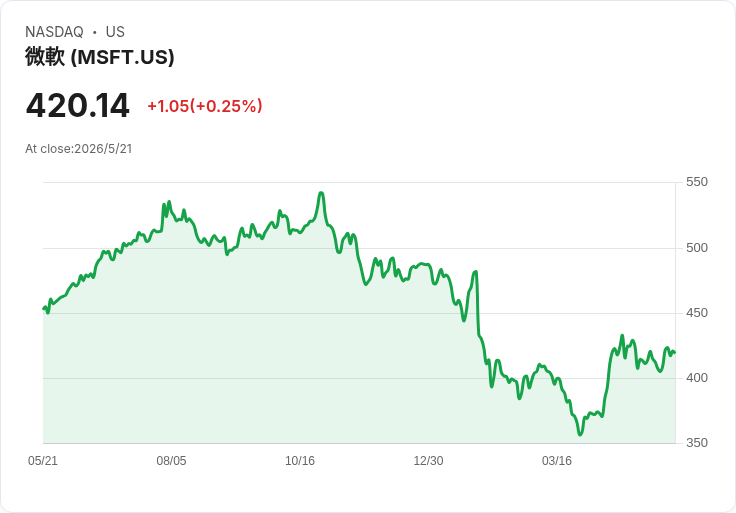
Task: Click the 350 y-axis price label
Action: point(697,443)
